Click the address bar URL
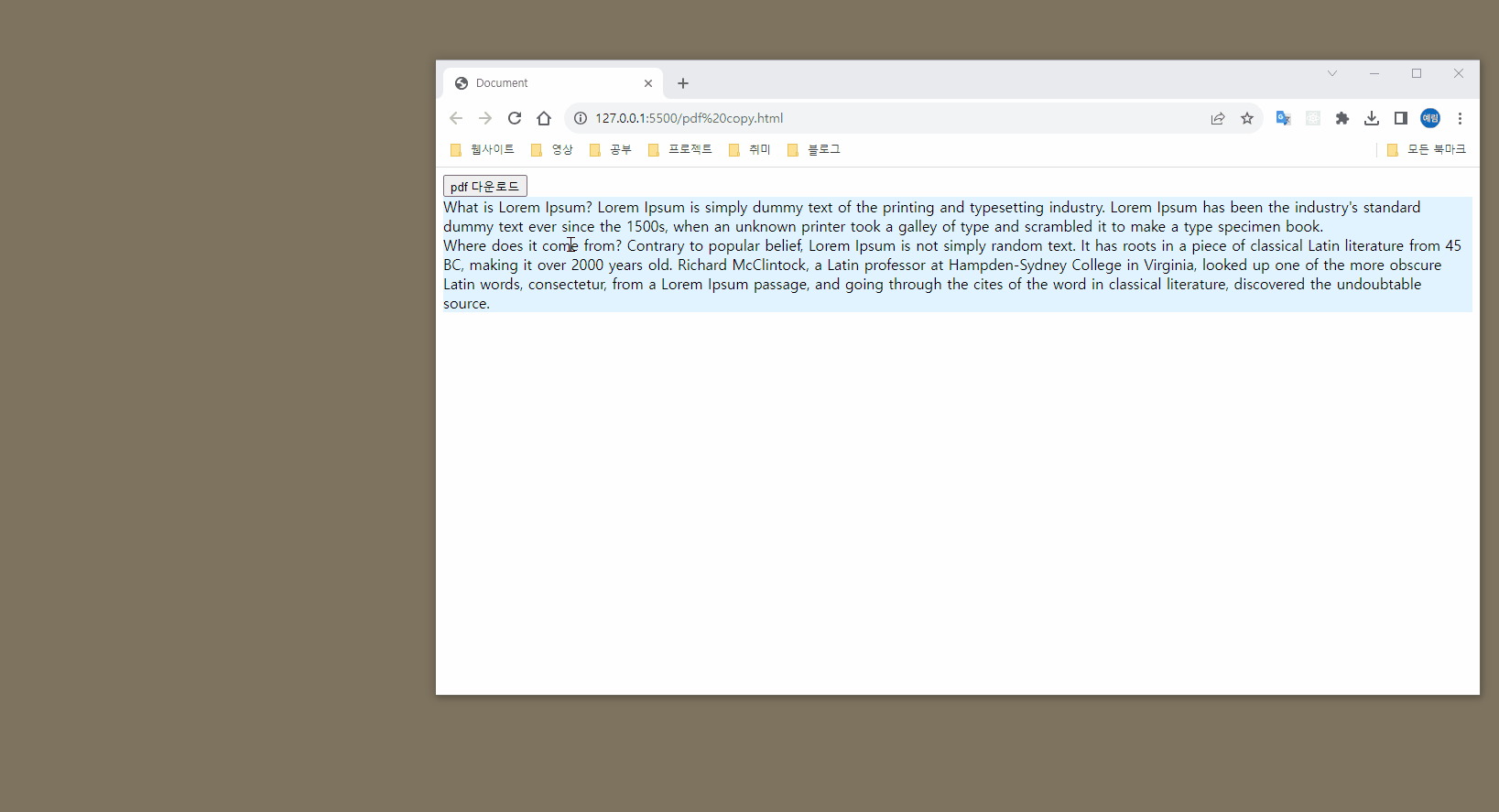Viewport: 1499px width, 812px height. (x=690, y=118)
